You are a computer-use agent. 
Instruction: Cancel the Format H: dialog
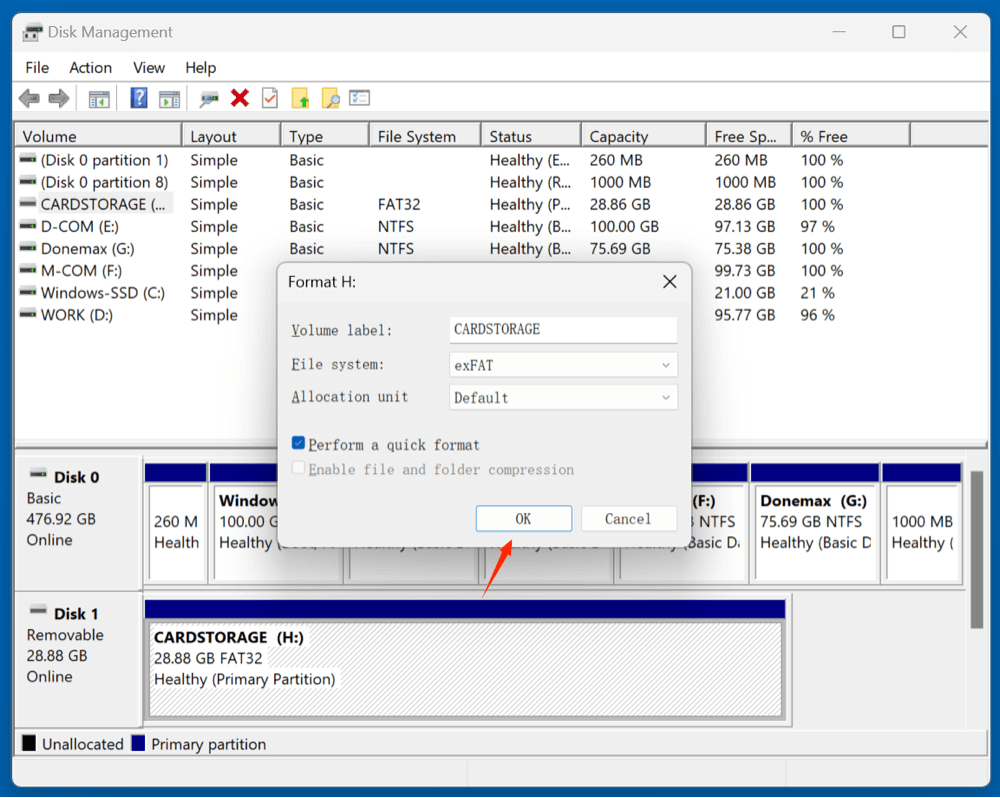click(x=627, y=519)
